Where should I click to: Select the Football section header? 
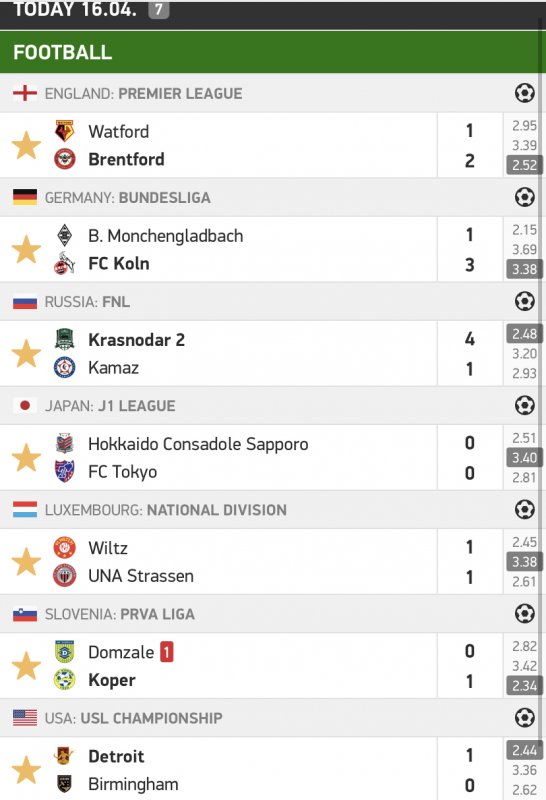(x=273, y=52)
